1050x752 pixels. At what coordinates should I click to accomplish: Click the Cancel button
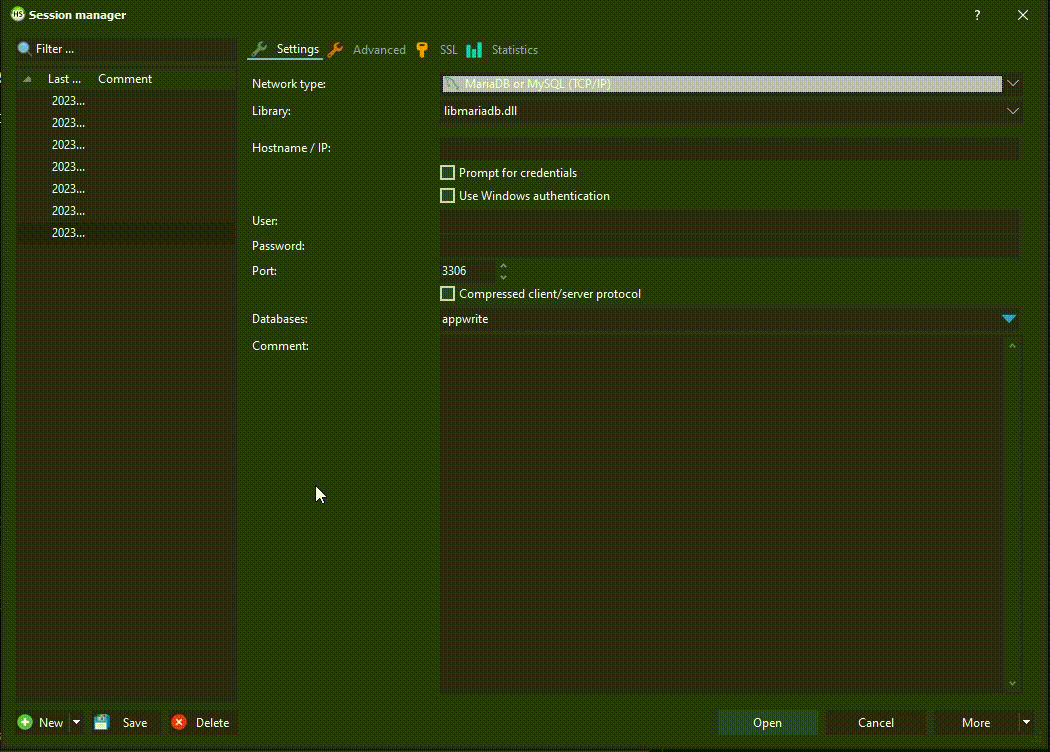[876, 723]
